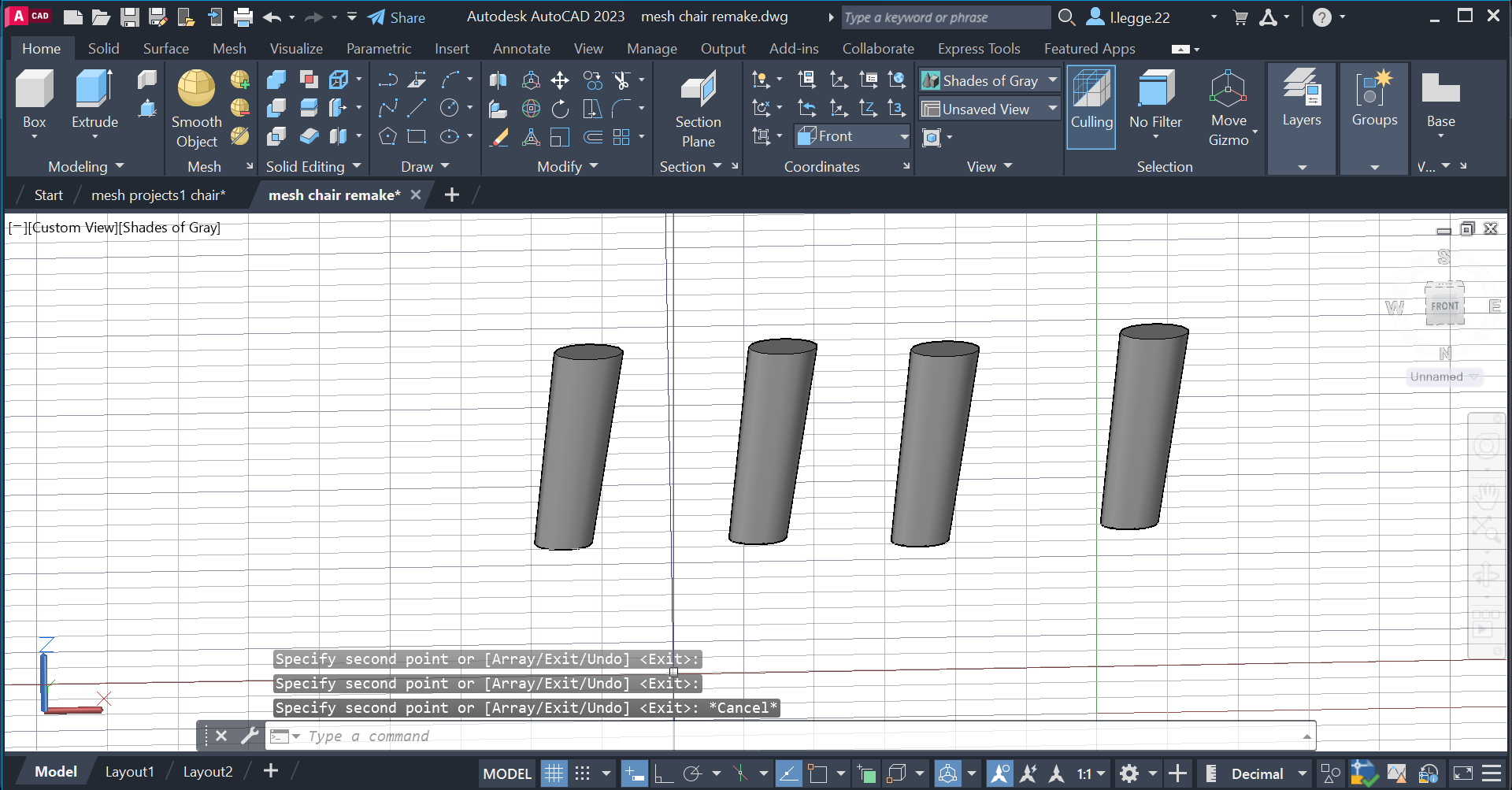This screenshot has height=790, width=1512.
Task: Toggle polar tracking in status bar
Action: 692,773
